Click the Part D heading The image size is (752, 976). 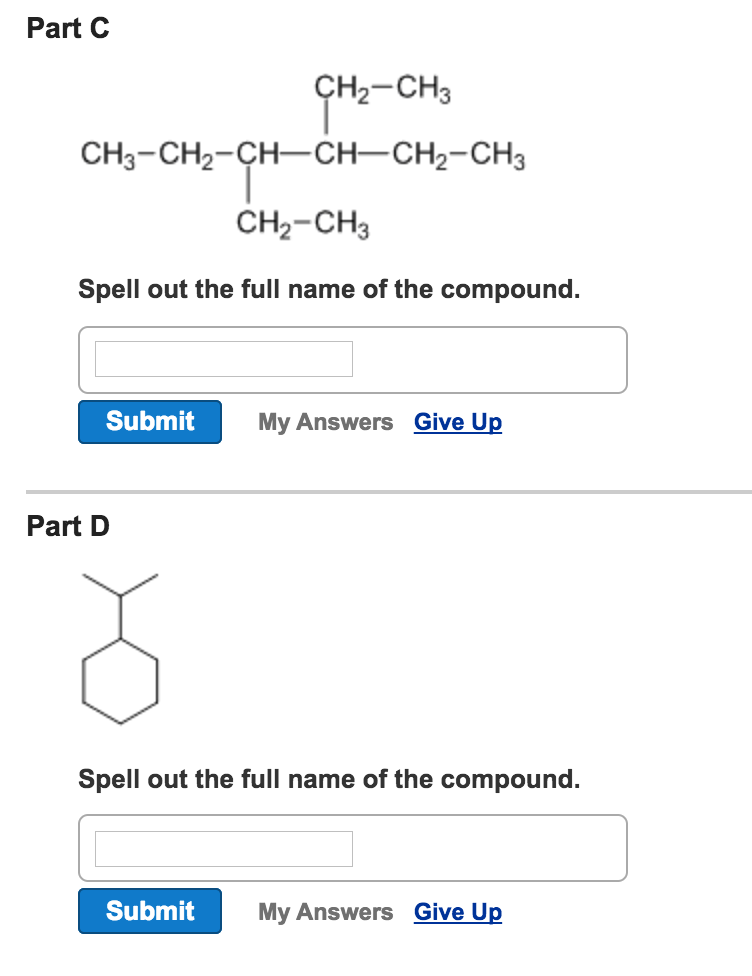pos(66,527)
